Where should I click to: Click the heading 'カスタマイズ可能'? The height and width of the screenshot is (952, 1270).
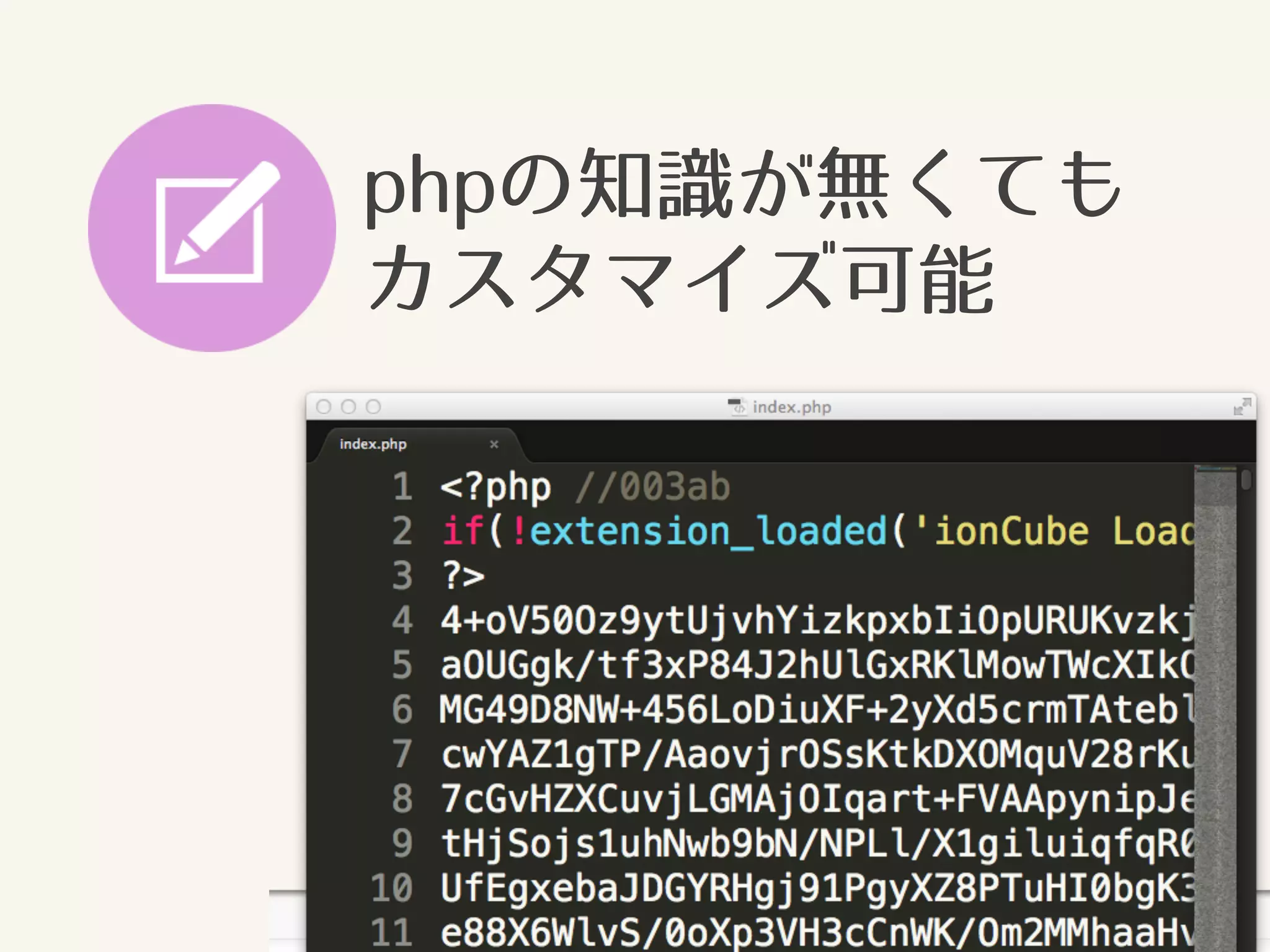click(682, 277)
